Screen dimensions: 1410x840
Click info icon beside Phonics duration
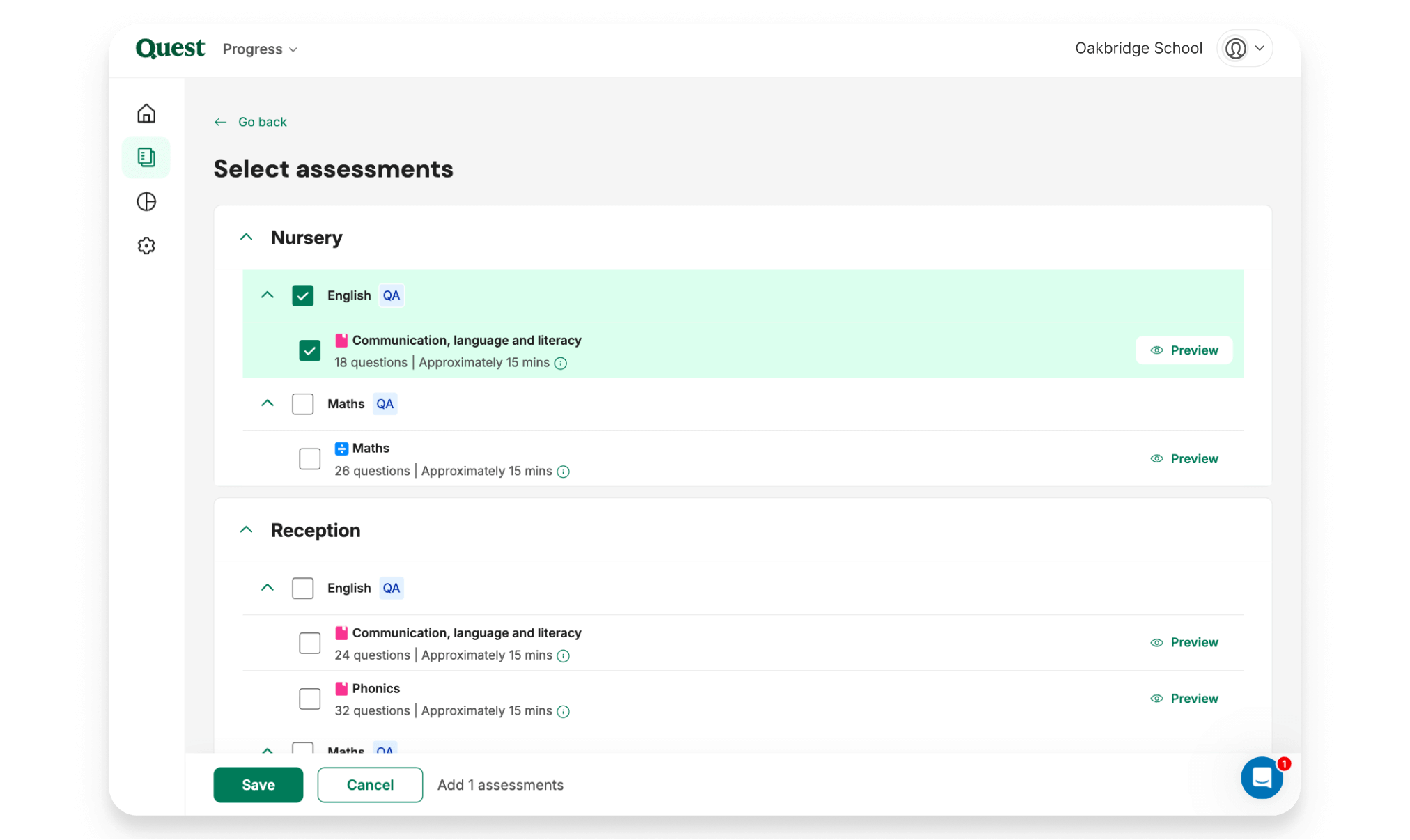[x=564, y=712]
